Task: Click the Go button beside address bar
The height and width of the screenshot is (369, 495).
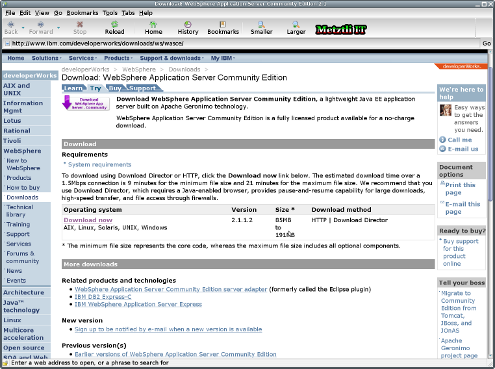Action: click(x=486, y=43)
